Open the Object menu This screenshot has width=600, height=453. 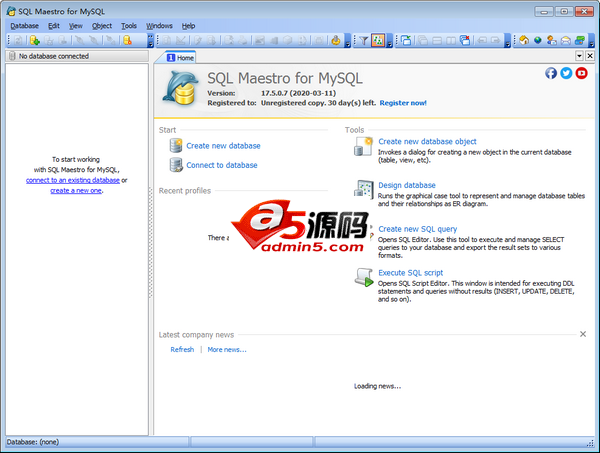click(102, 26)
